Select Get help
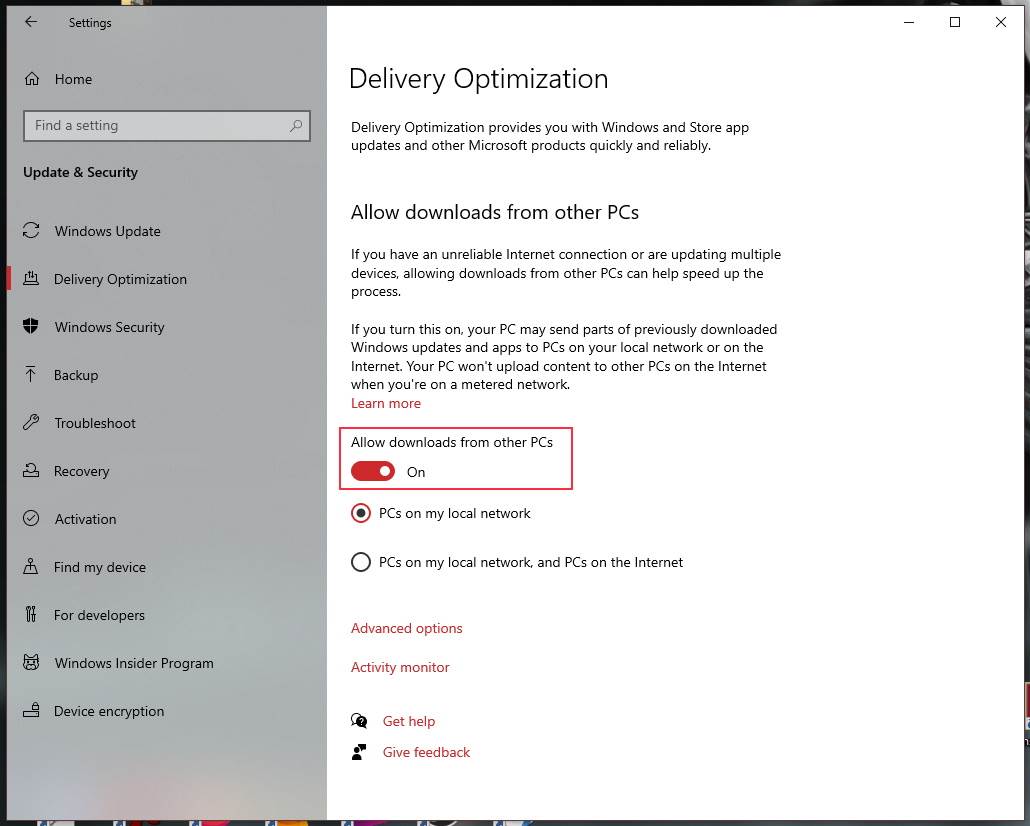 point(409,721)
